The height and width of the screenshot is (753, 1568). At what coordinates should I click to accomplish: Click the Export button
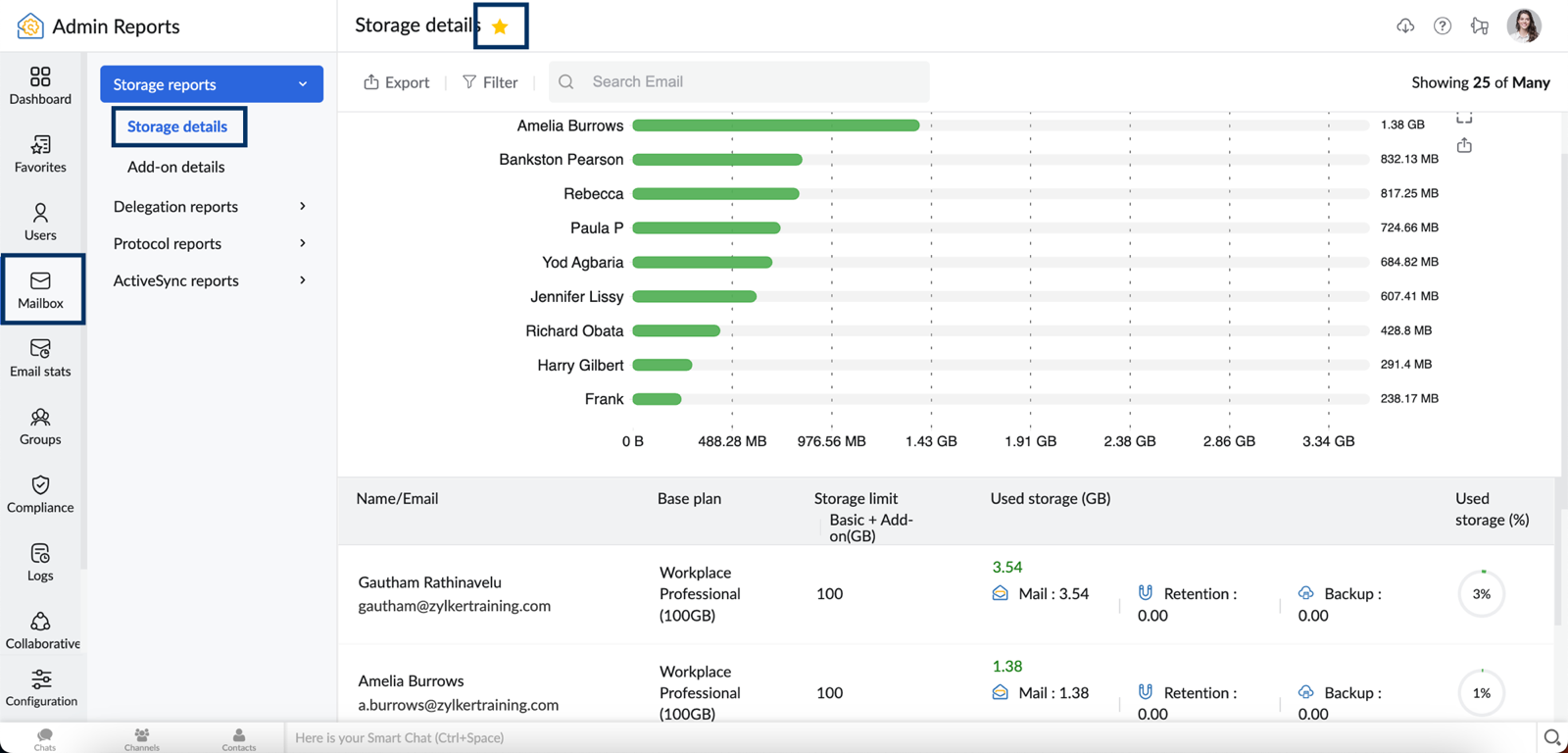tap(397, 82)
